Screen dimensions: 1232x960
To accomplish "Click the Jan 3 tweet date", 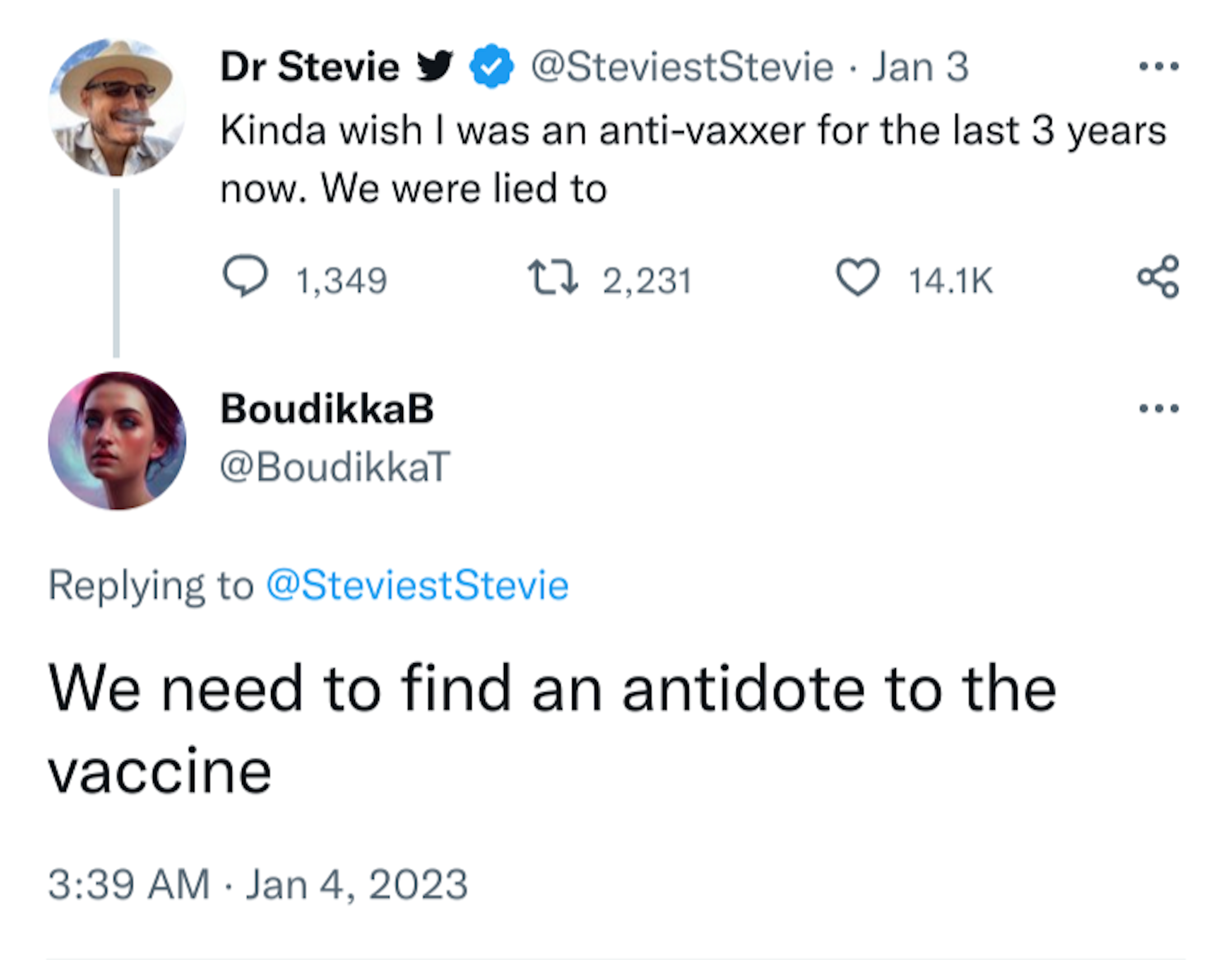I will pos(920,67).
